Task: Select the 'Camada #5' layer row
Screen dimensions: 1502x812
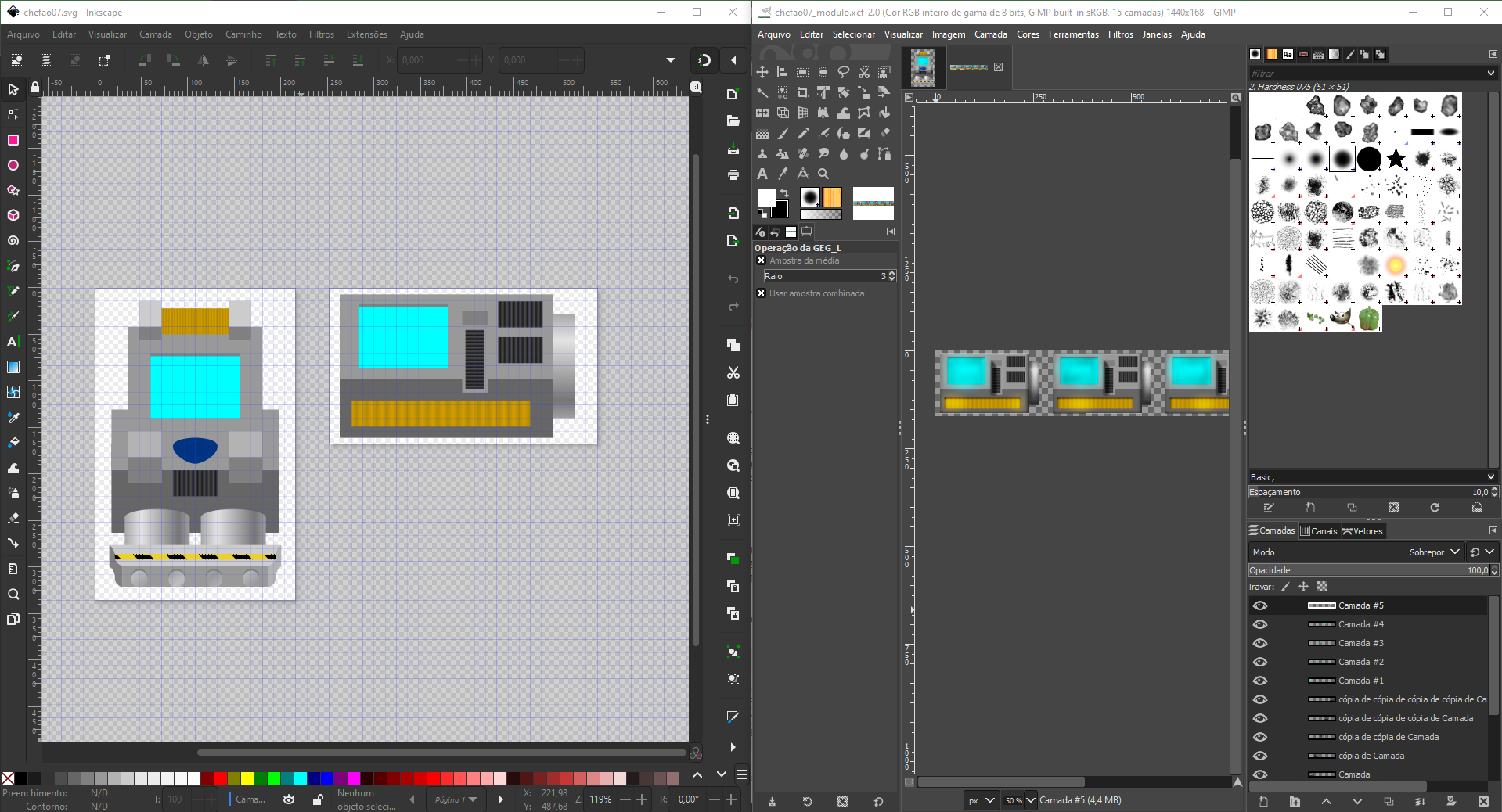Action: 1368,605
